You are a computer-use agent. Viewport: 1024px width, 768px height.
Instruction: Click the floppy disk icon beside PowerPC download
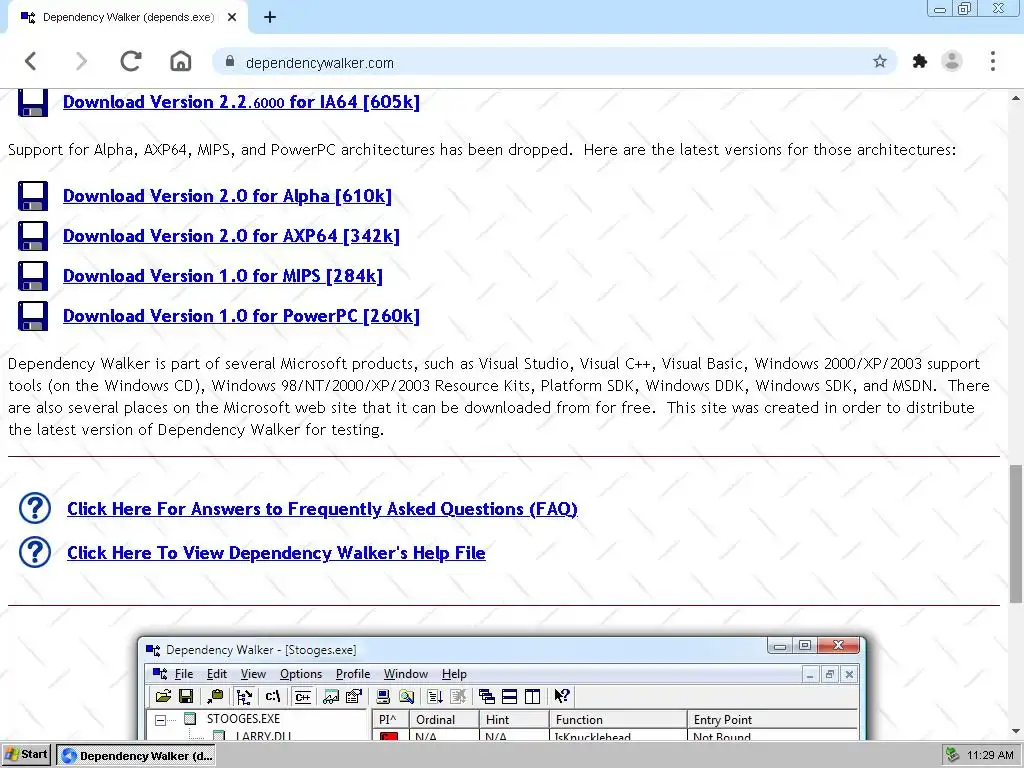click(33, 316)
